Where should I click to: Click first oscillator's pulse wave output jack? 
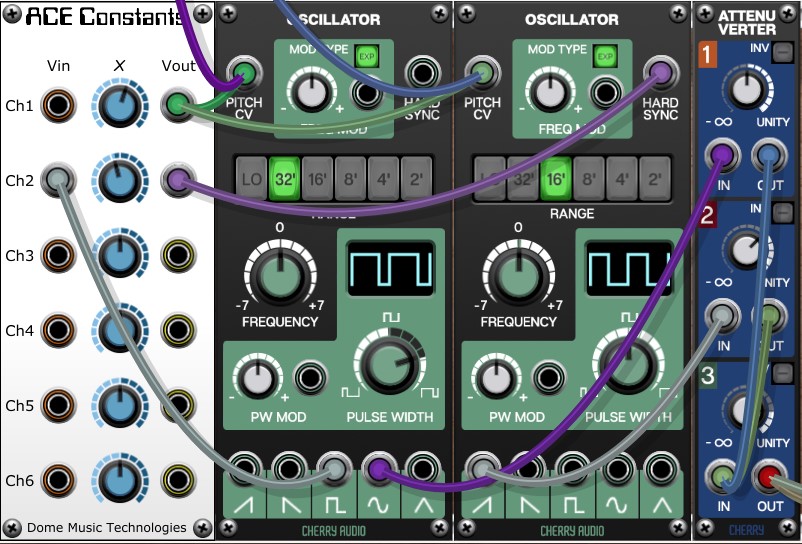pos(334,468)
